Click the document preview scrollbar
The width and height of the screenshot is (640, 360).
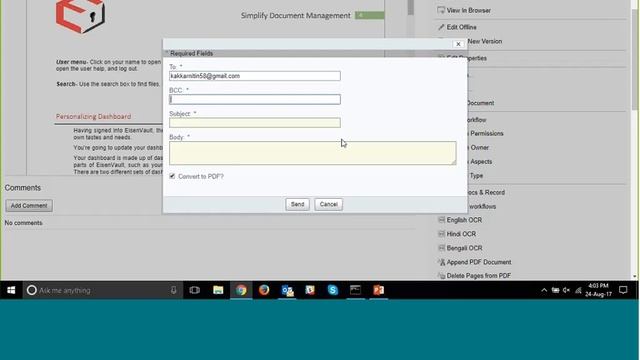411,7
